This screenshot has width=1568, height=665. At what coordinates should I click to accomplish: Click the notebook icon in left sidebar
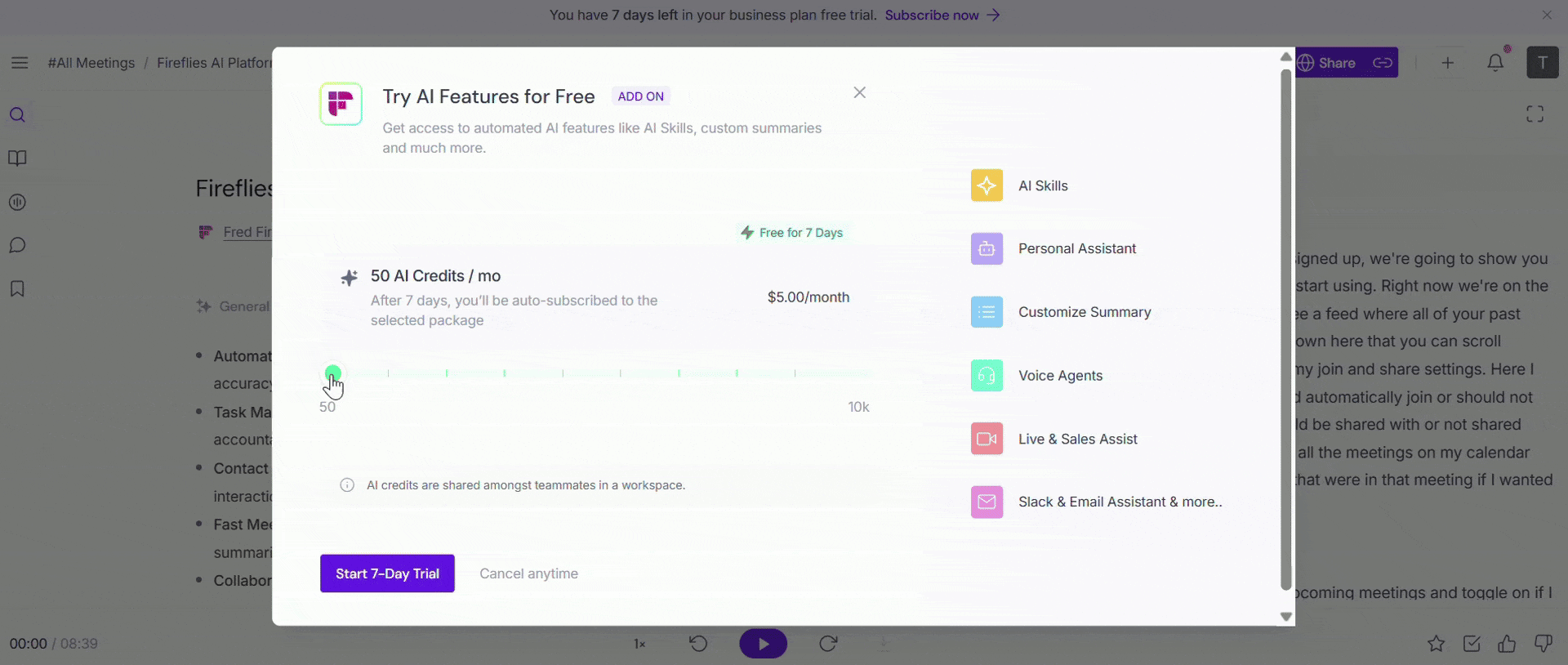[17, 158]
